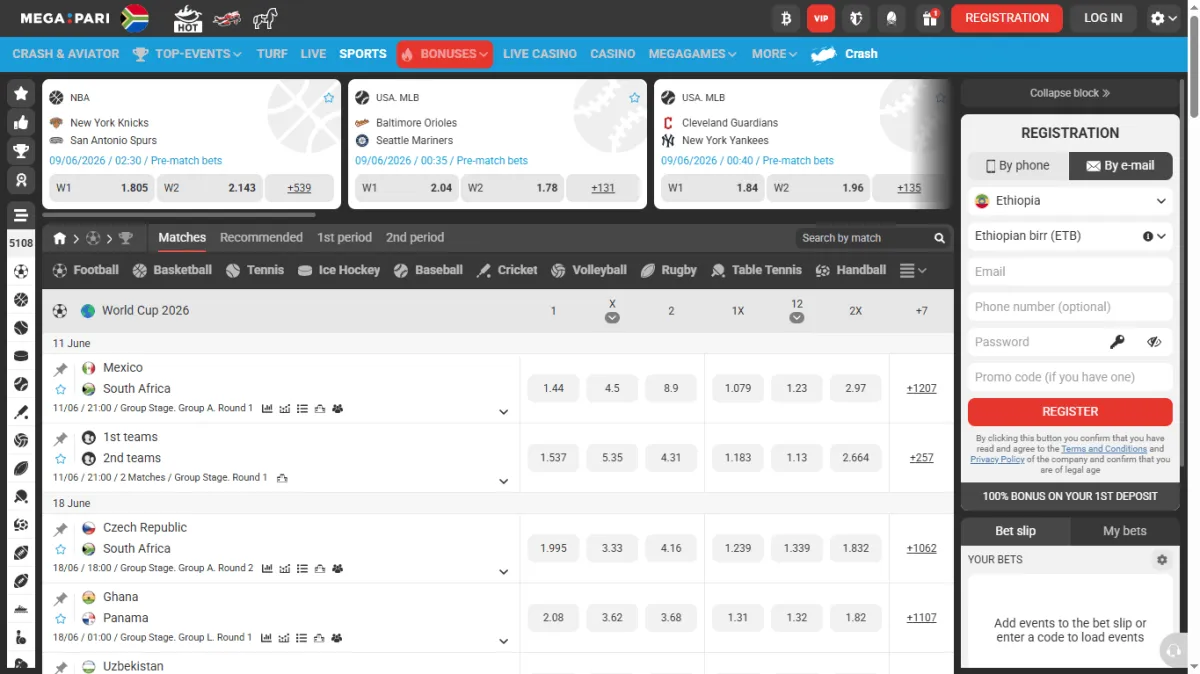Screen dimensions: 1200x674
Task: Switch to the 1st period tab
Action: click(x=344, y=238)
